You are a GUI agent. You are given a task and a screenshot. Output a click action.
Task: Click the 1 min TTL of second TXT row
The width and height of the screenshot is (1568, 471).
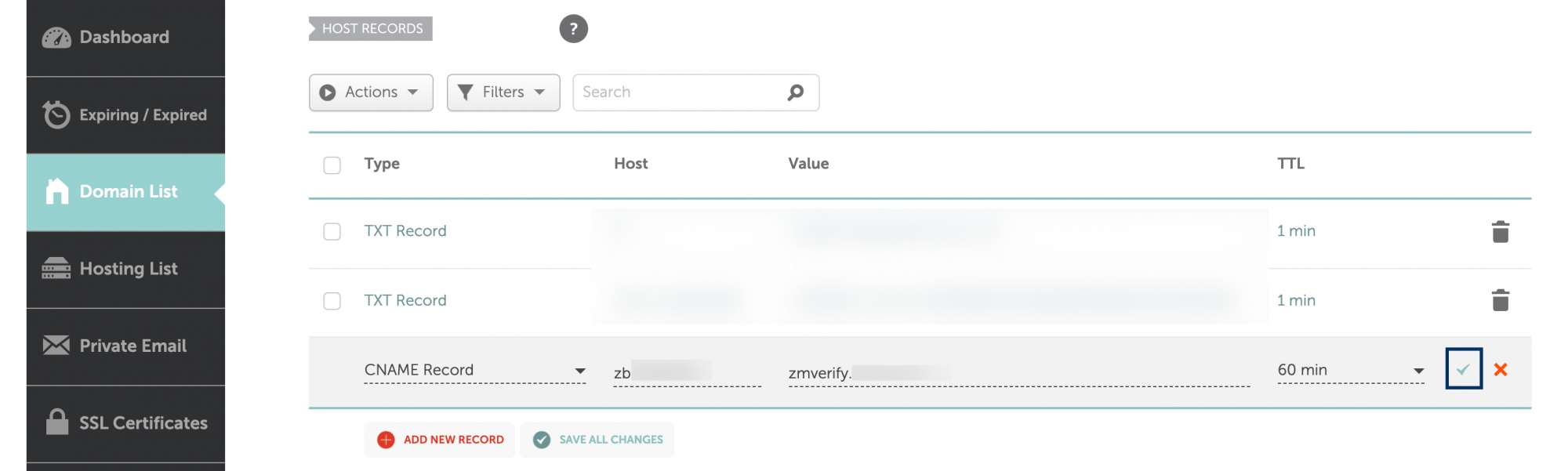click(x=1296, y=300)
